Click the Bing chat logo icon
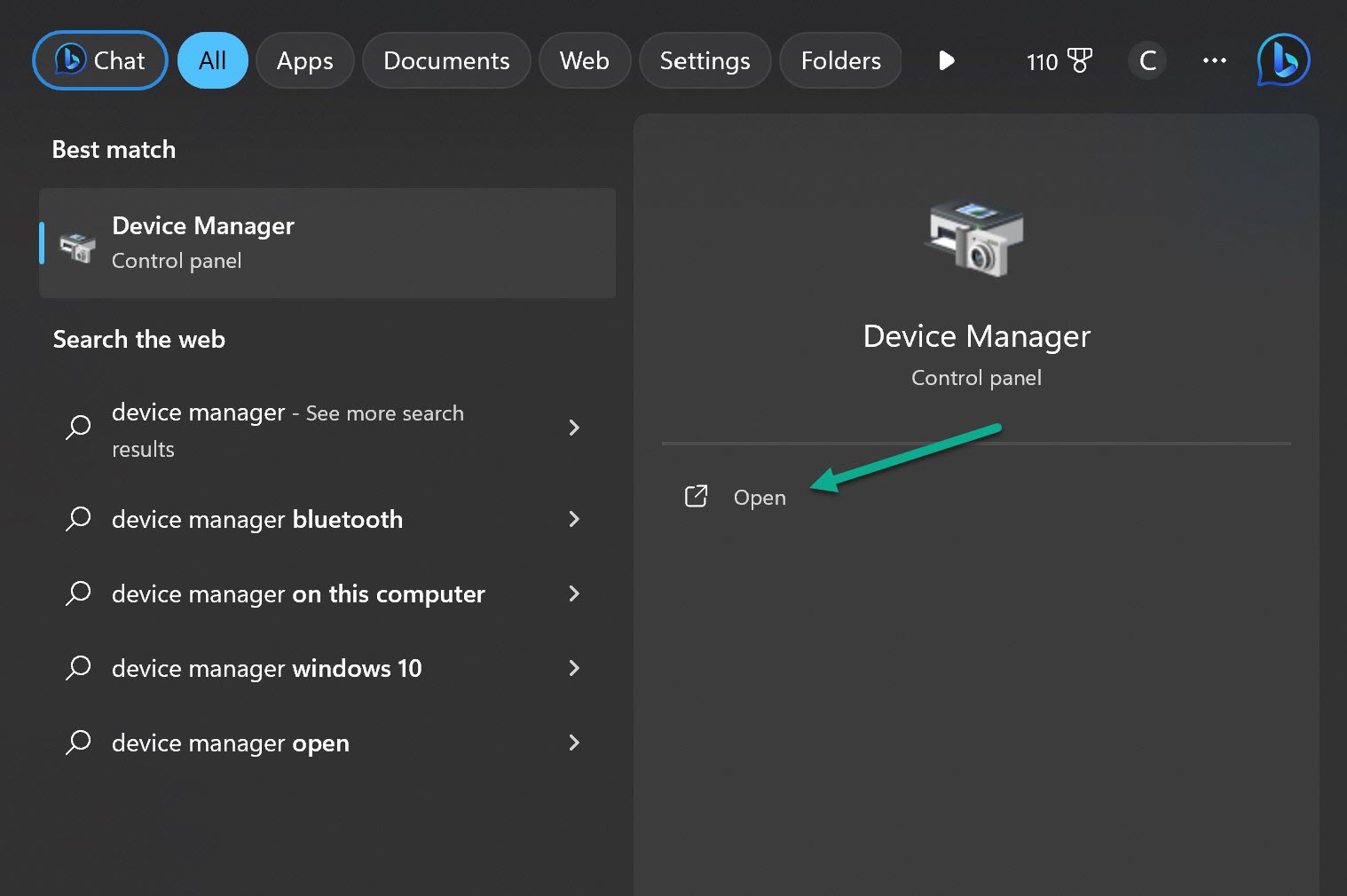This screenshot has height=896, width=1347. tap(1283, 60)
